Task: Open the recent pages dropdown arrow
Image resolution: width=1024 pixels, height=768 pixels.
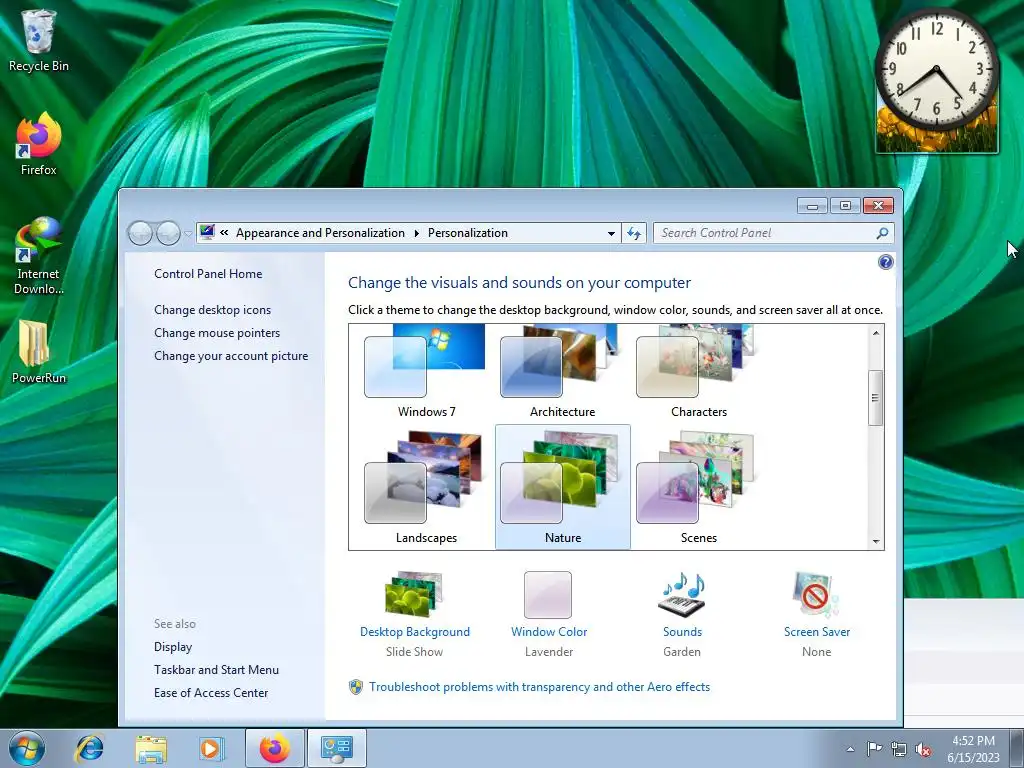Action: click(188, 233)
